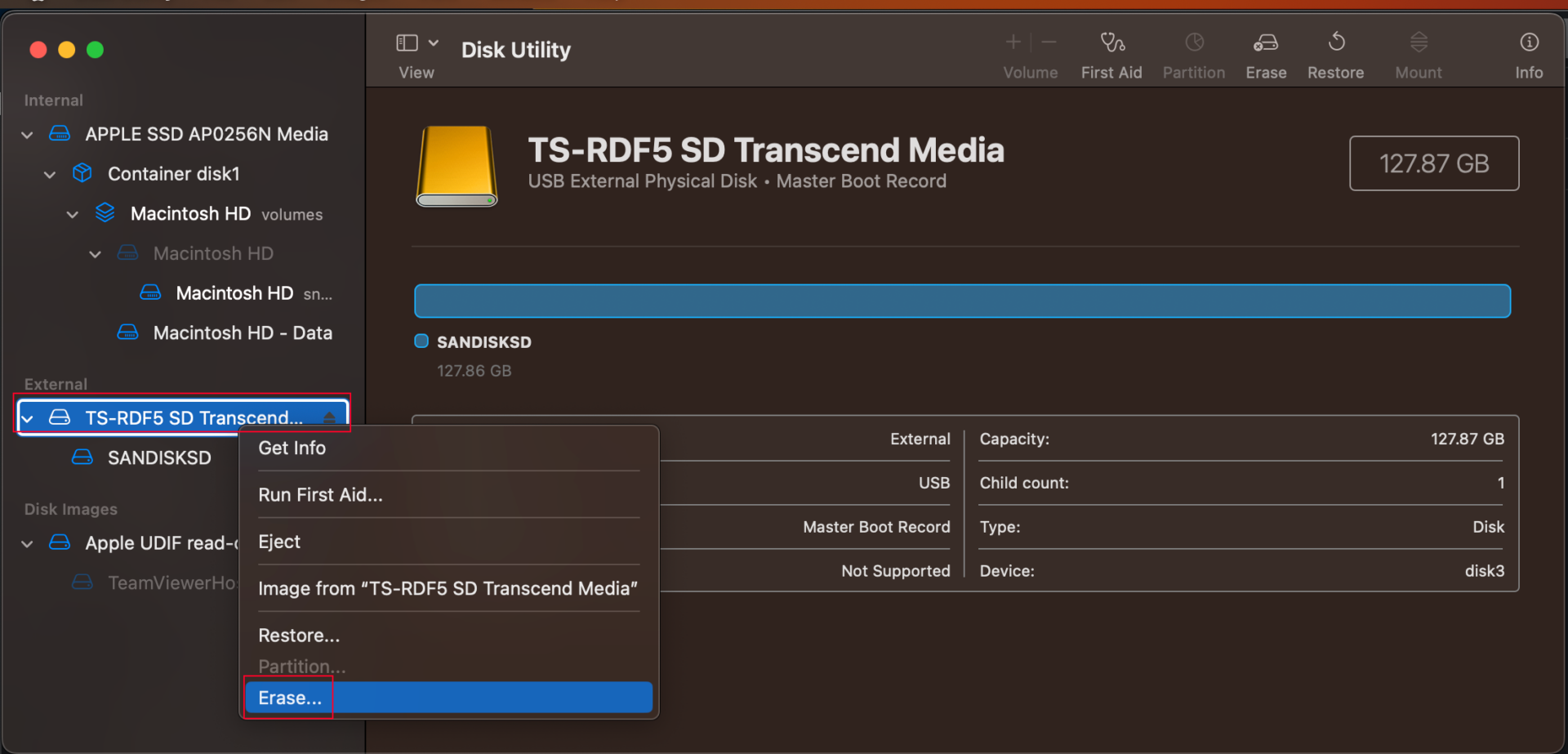The image size is (1568, 754).
Task: Click the Erase toolbar icon
Action: point(1266,42)
